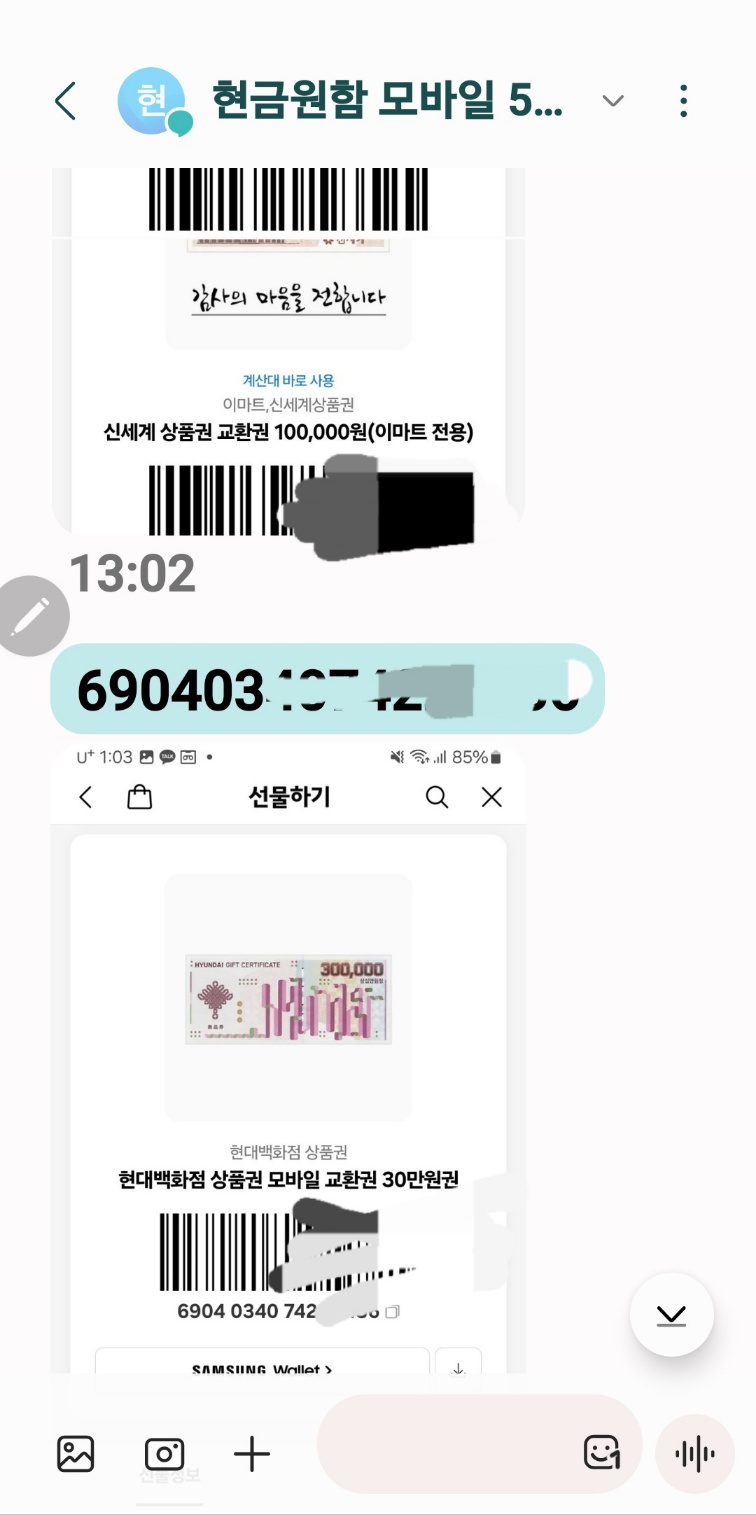Open the contact avatar for 현금원함
Screen dimensions: 756x1515
pyautogui.click(x=154, y=102)
